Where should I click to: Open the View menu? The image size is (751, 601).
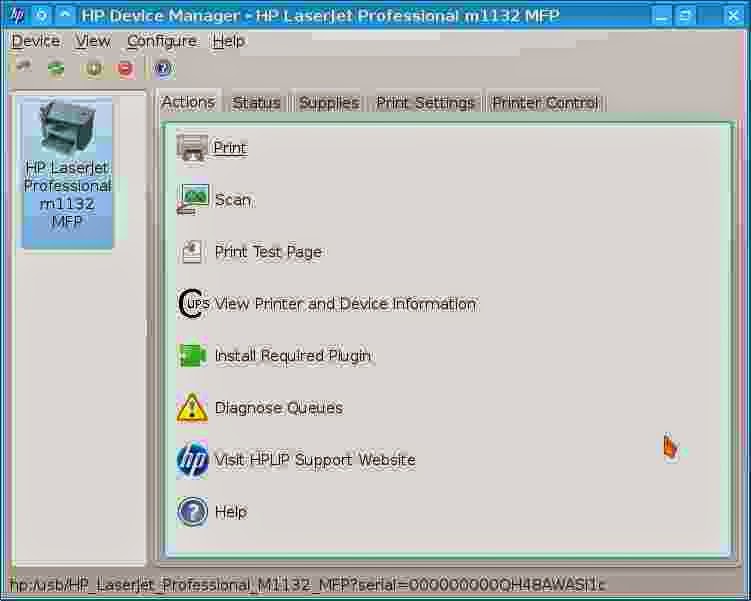(92, 41)
